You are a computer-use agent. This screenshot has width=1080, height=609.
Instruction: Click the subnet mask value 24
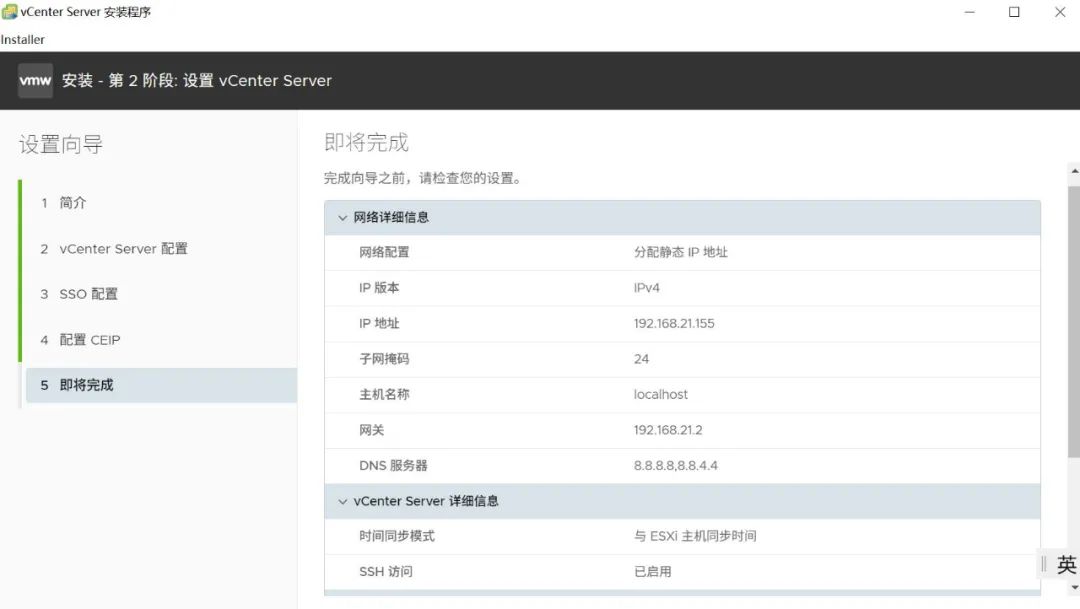pos(641,359)
